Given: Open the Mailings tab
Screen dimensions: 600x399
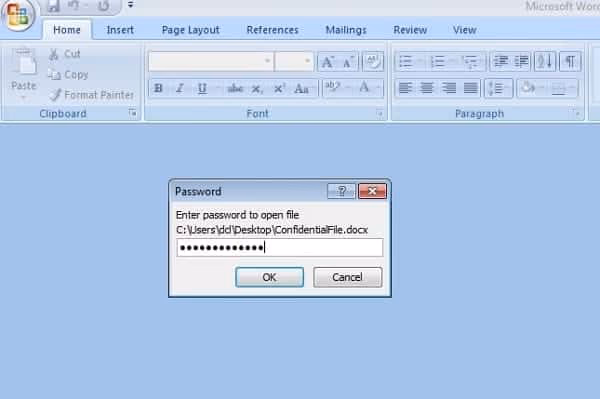Looking at the screenshot, I should pos(346,30).
